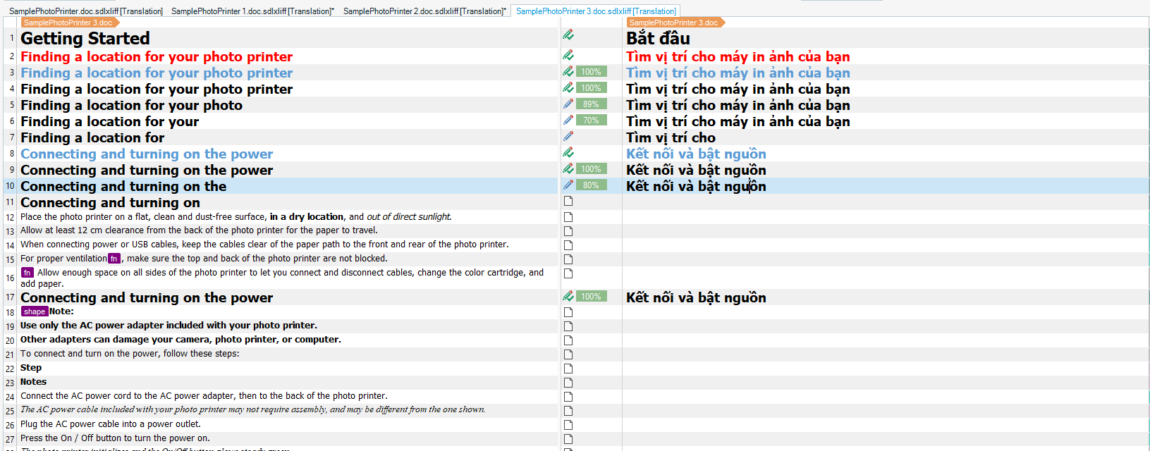
Task: Click source 'Connecting and turning on' in segment 11
Action: tap(110, 202)
